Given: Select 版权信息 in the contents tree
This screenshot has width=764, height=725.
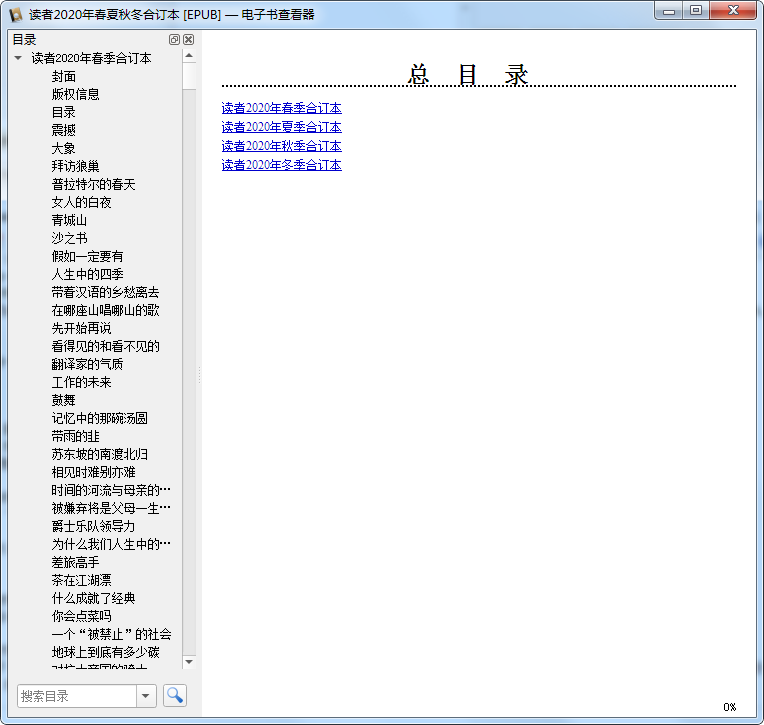Looking at the screenshot, I should pyautogui.click(x=76, y=94).
